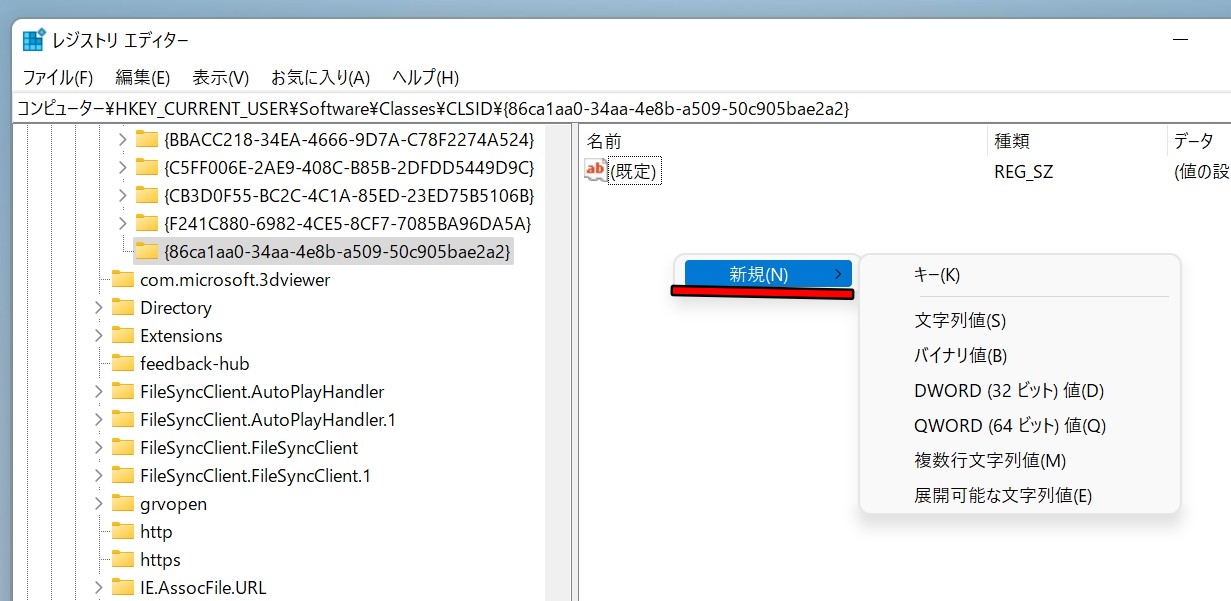Click the folder icon for com.microsoft.3dviewer
The width and height of the screenshot is (1231, 601).
click(x=123, y=280)
